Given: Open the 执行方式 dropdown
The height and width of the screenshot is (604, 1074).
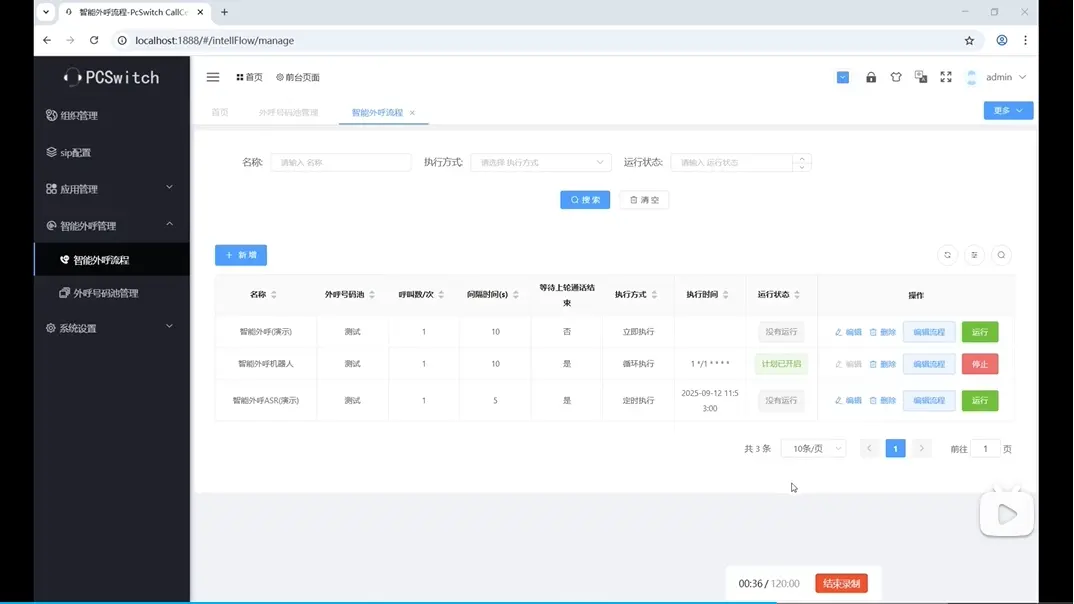Looking at the screenshot, I should point(541,162).
